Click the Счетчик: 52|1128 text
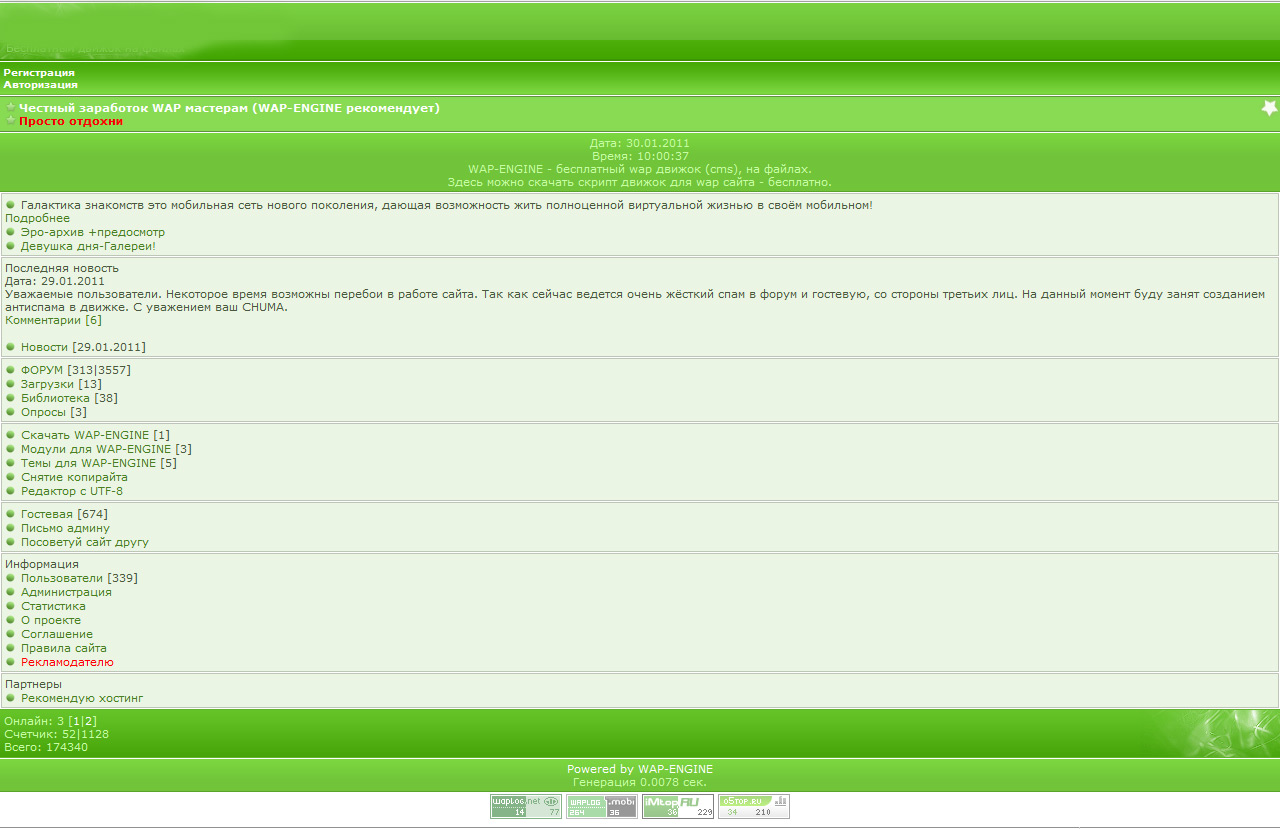The height and width of the screenshot is (829, 1280). (56, 734)
